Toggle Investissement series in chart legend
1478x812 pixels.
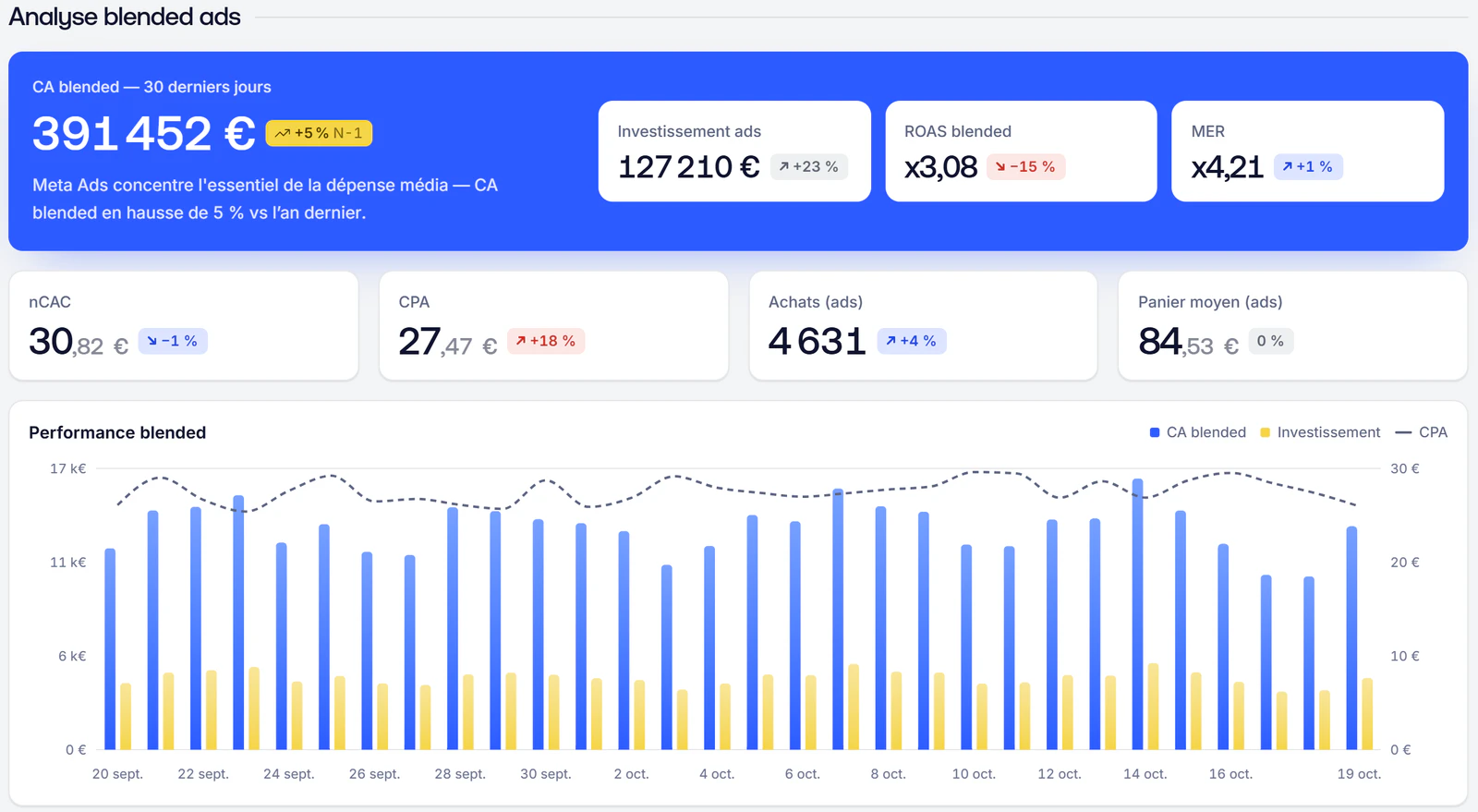click(1320, 432)
